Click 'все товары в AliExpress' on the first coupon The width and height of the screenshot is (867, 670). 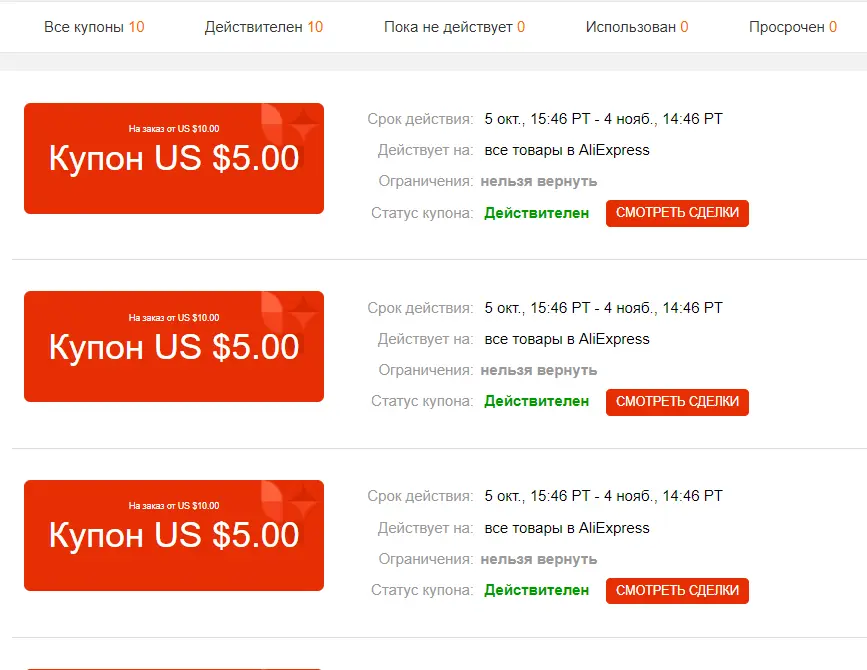pos(567,150)
